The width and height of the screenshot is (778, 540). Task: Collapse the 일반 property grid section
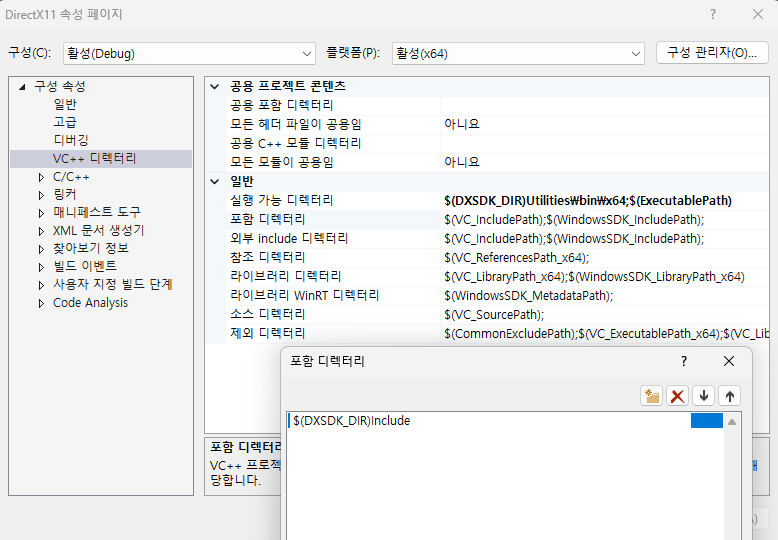[x=214, y=181]
